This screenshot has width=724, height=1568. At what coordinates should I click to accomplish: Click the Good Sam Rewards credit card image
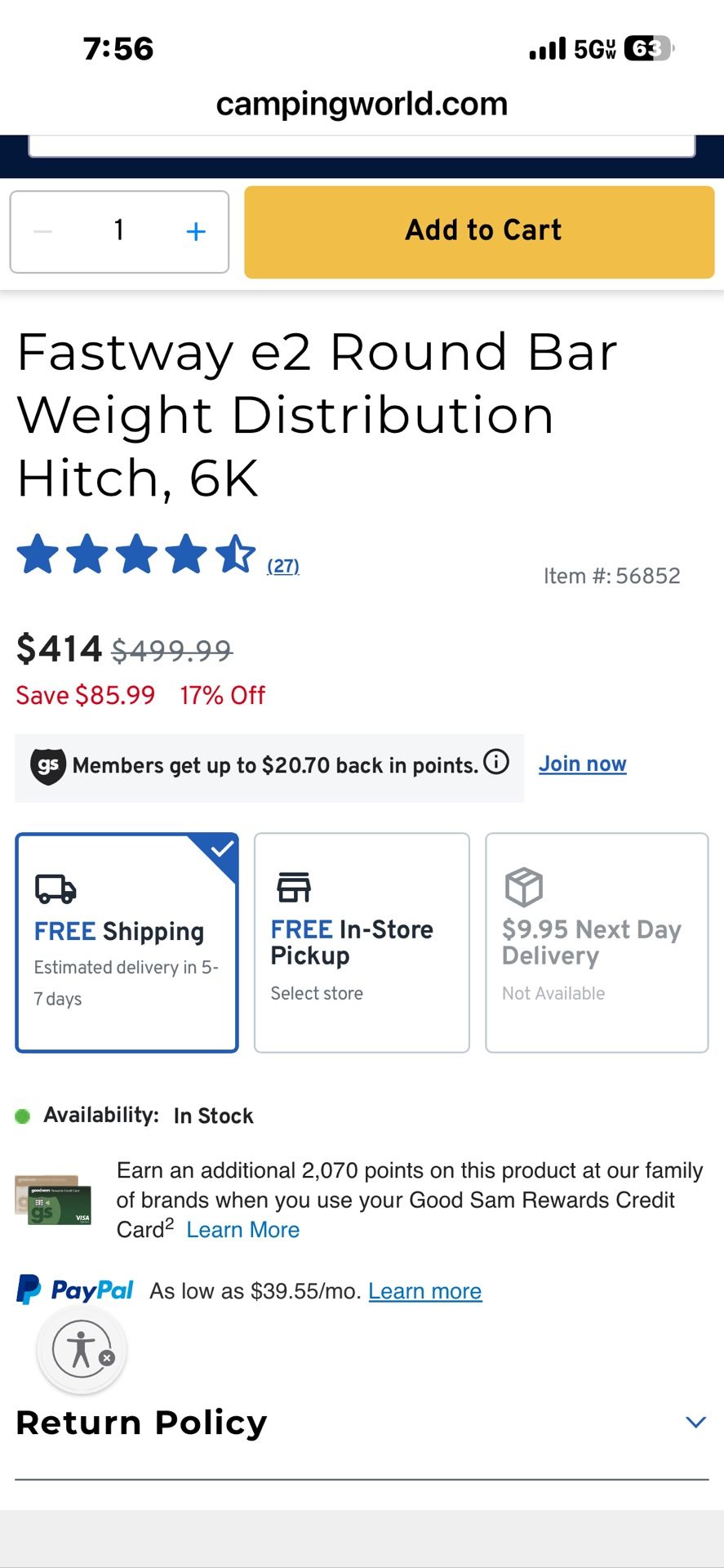(54, 1200)
